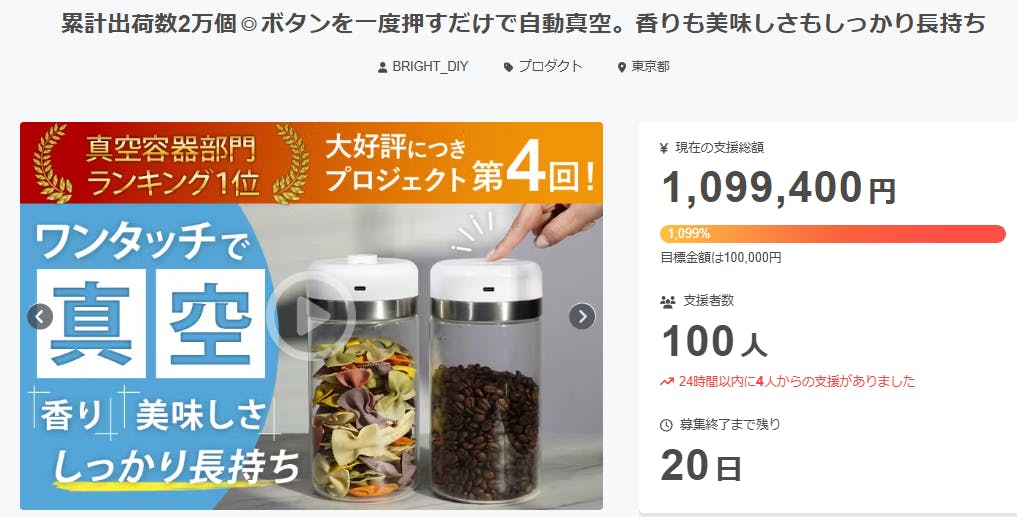The height and width of the screenshot is (517, 1017).
Task: Click the tag icon beside プロダクト
Action: (508, 67)
